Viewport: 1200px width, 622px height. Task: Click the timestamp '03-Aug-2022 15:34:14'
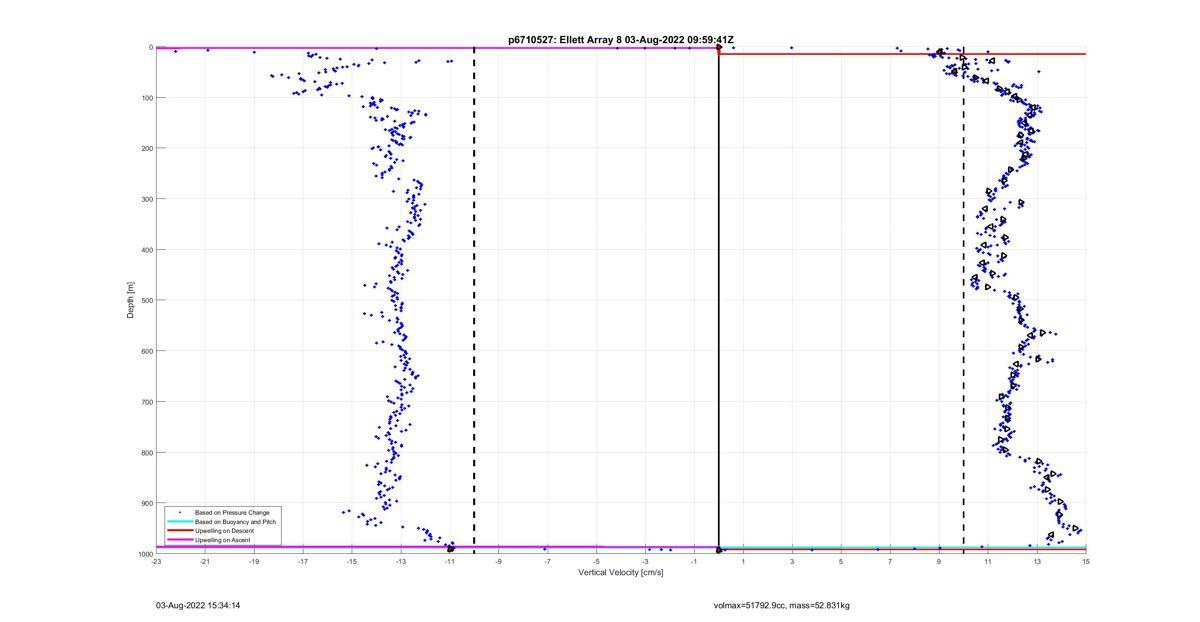[198, 605]
